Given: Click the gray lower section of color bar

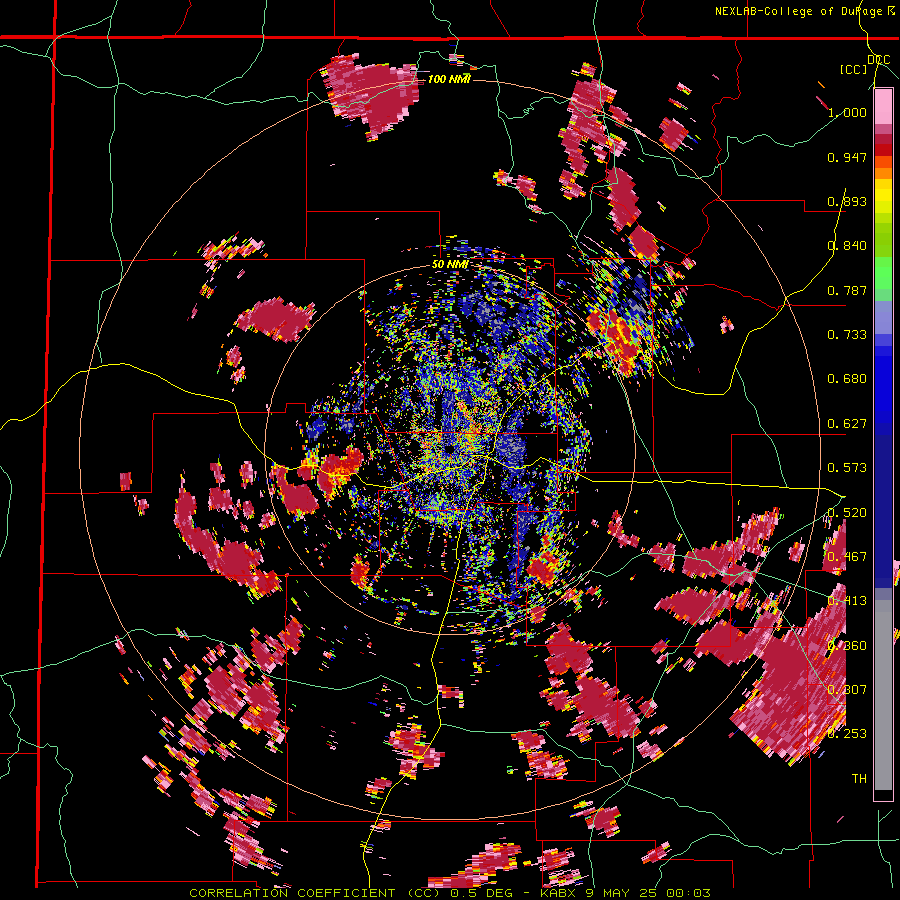Looking at the screenshot, I should 883,695.
